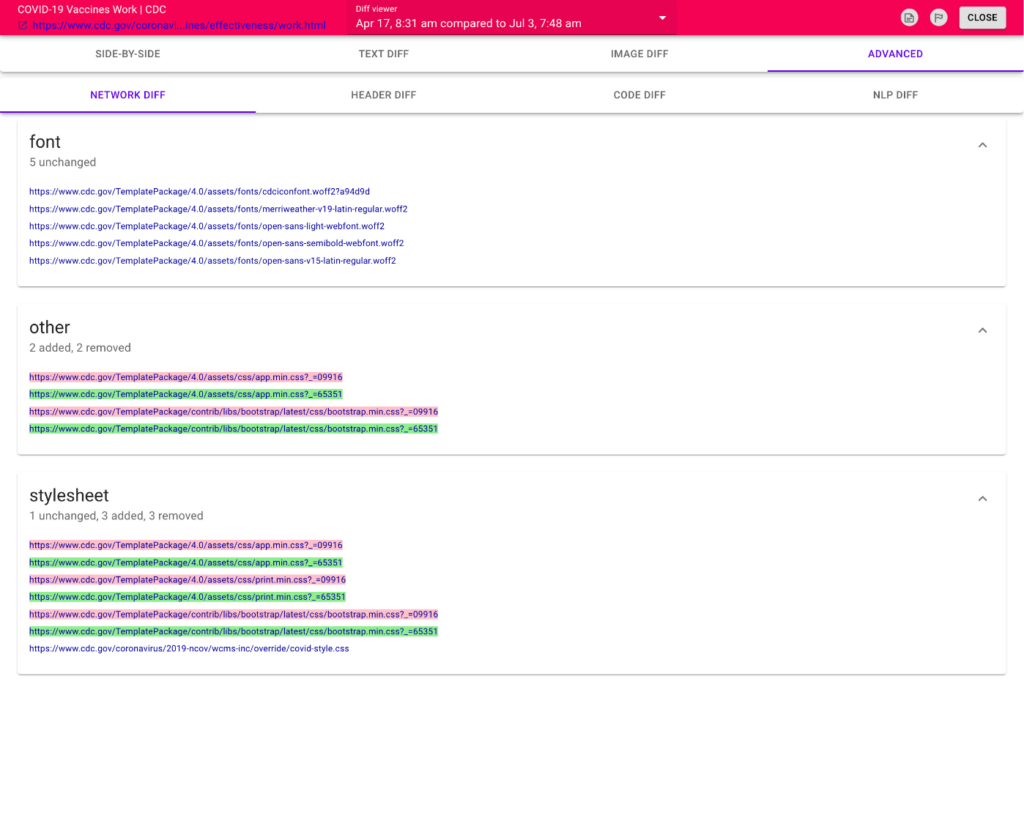
Task: Select the NETWORK DIFF sub-tab
Action: [128, 95]
